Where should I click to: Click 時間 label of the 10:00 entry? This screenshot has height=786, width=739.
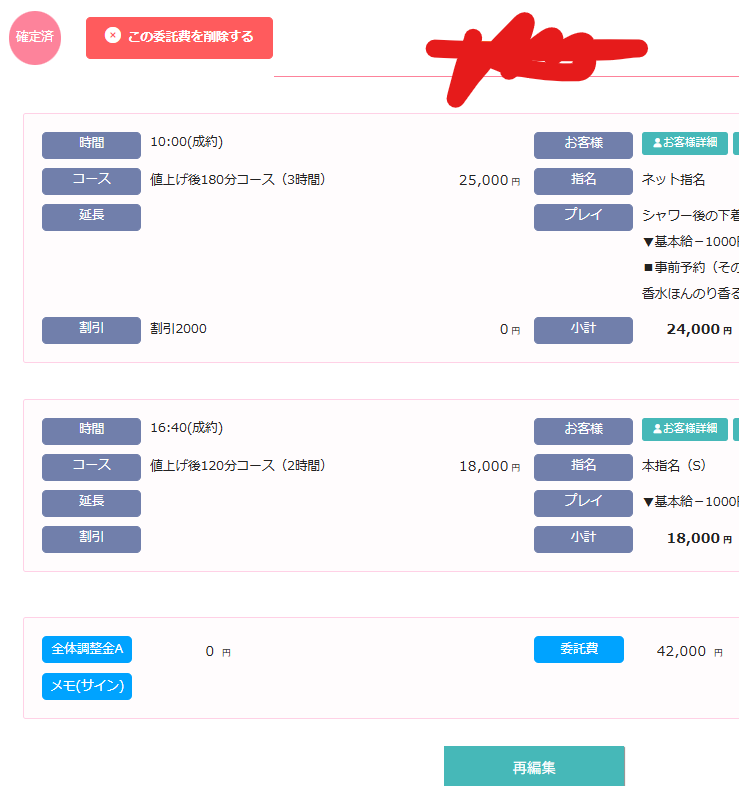91,145
